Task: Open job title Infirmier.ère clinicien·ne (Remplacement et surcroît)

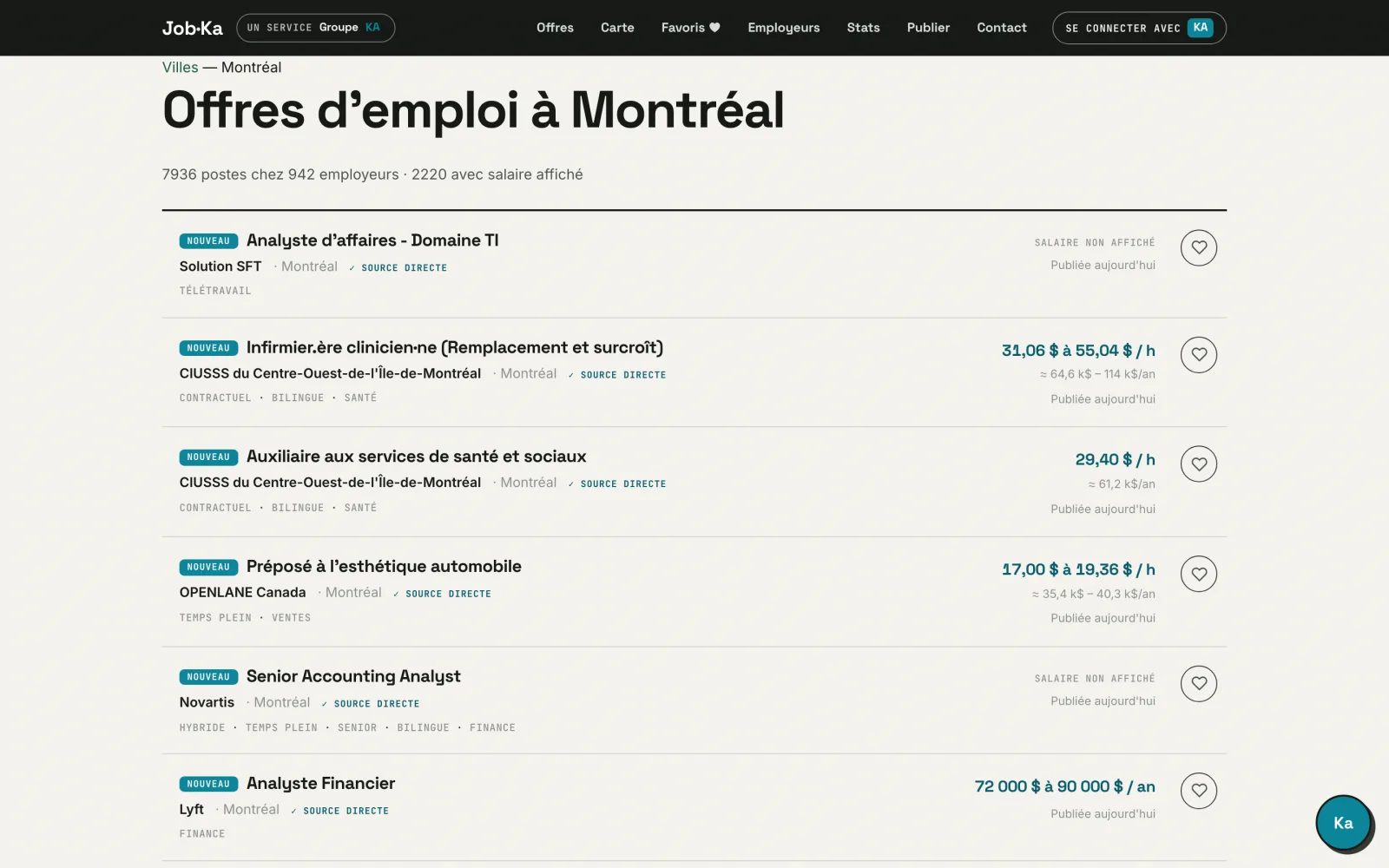Action: pyautogui.click(x=455, y=348)
